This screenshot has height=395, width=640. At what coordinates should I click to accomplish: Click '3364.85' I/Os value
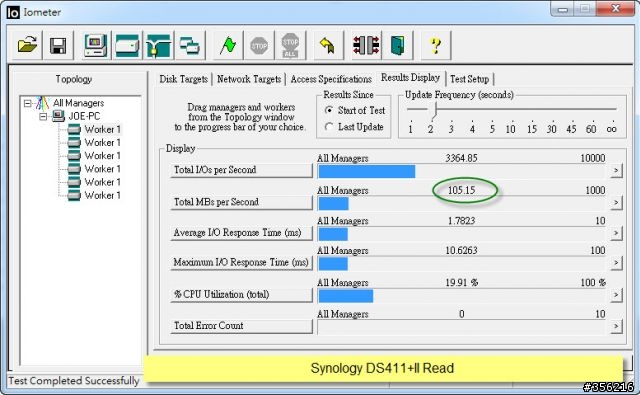[x=461, y=158]
